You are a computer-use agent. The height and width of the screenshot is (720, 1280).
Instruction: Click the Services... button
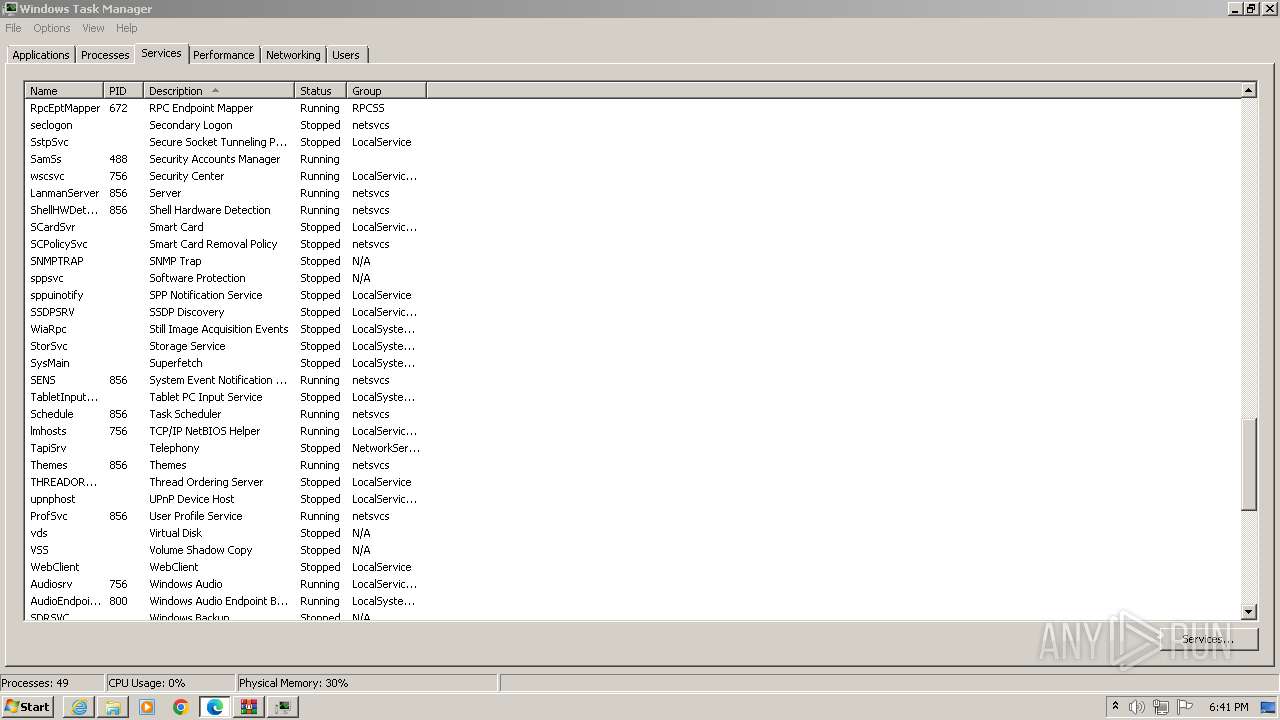tap(1208, 639)
